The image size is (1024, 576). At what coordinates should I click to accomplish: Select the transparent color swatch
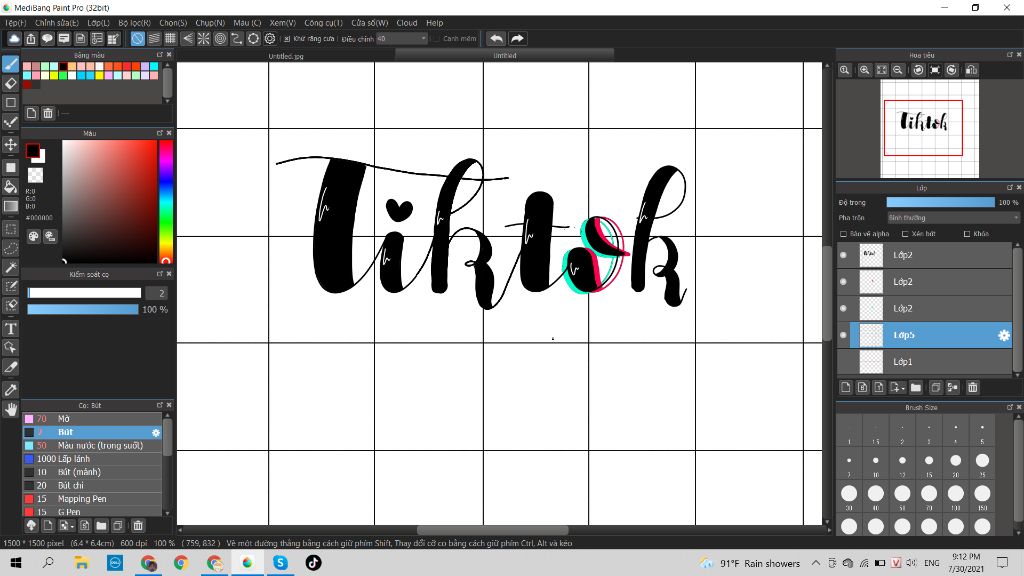coord(35,175)
